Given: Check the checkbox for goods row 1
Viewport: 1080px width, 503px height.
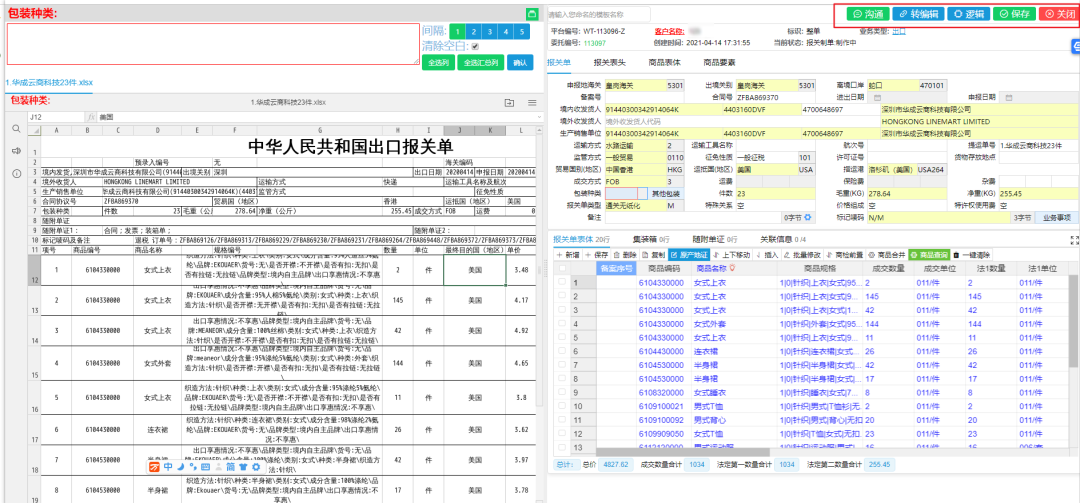Looking at the screenshot, I should coord(563,283).
